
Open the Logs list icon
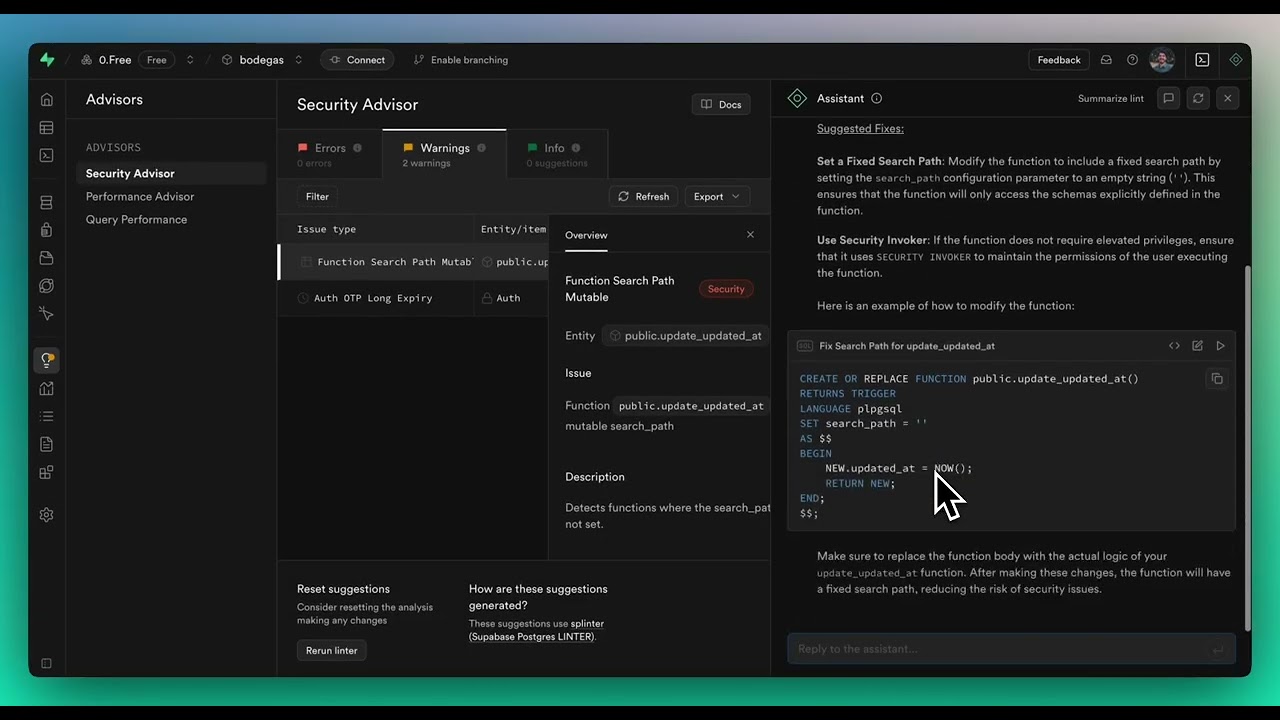point(46,416)
